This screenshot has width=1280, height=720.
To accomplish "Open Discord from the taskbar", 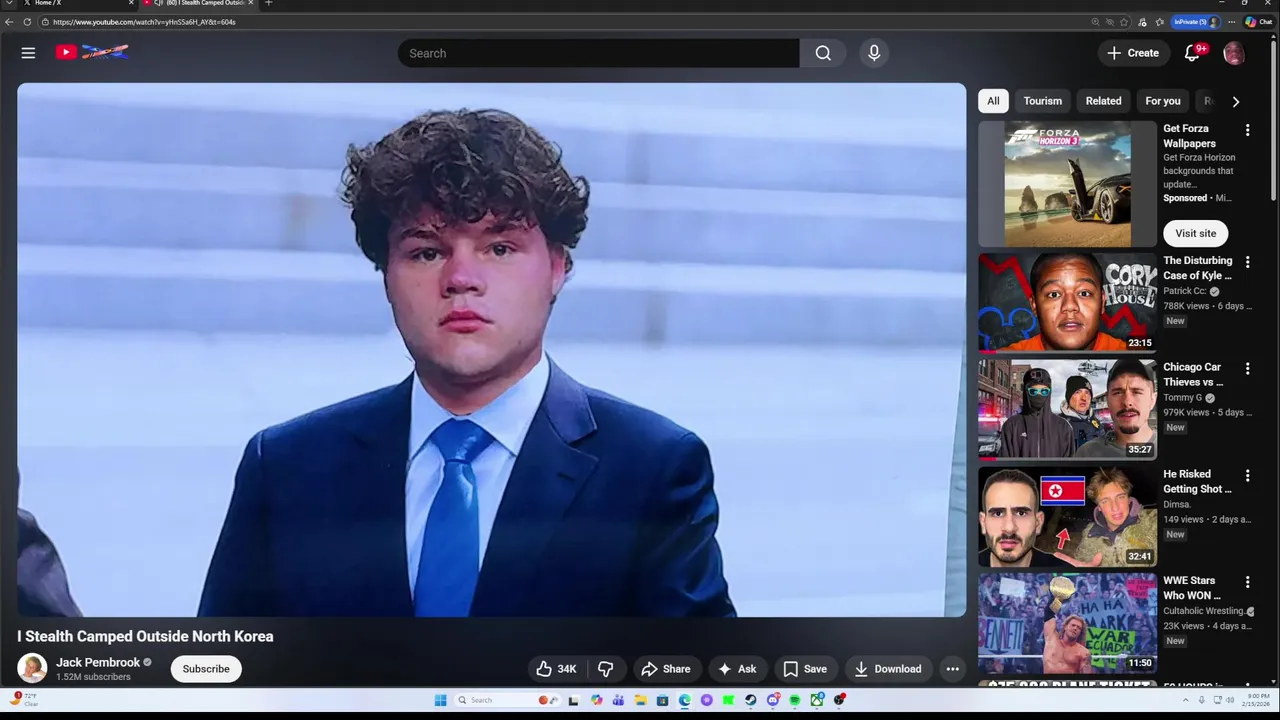I will coord(773,700).
